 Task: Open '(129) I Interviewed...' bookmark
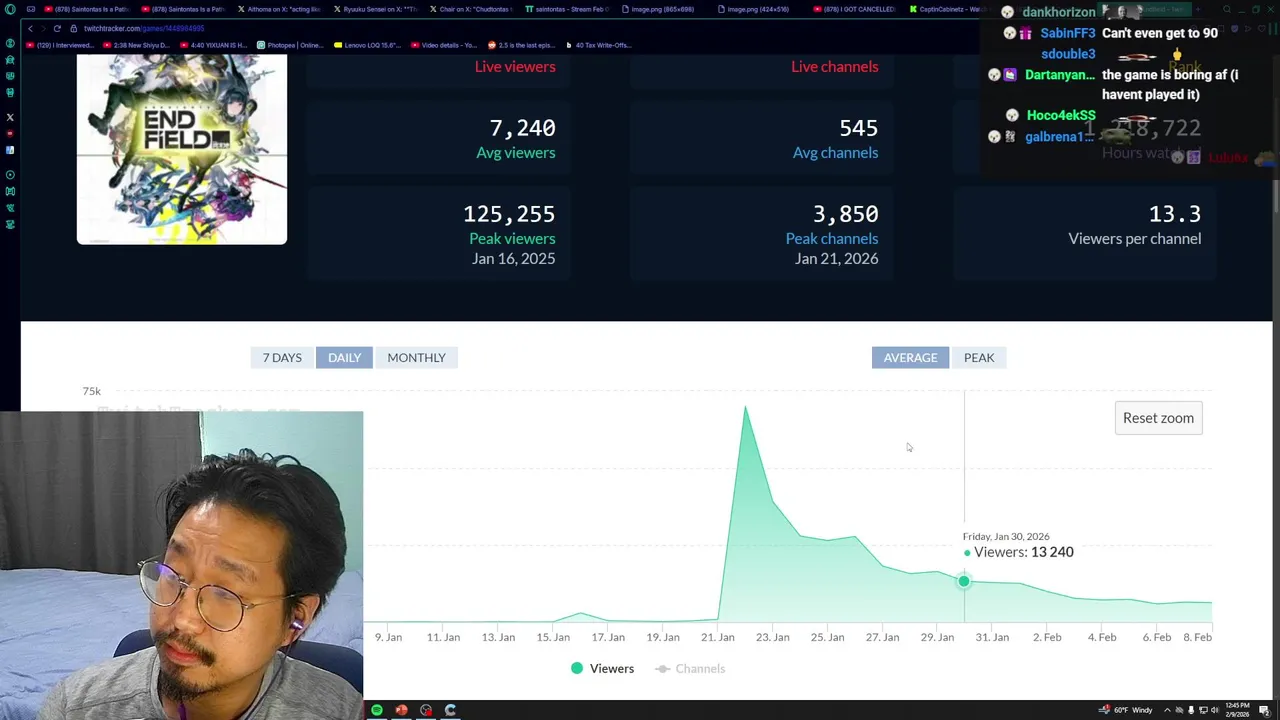point(61,45)
